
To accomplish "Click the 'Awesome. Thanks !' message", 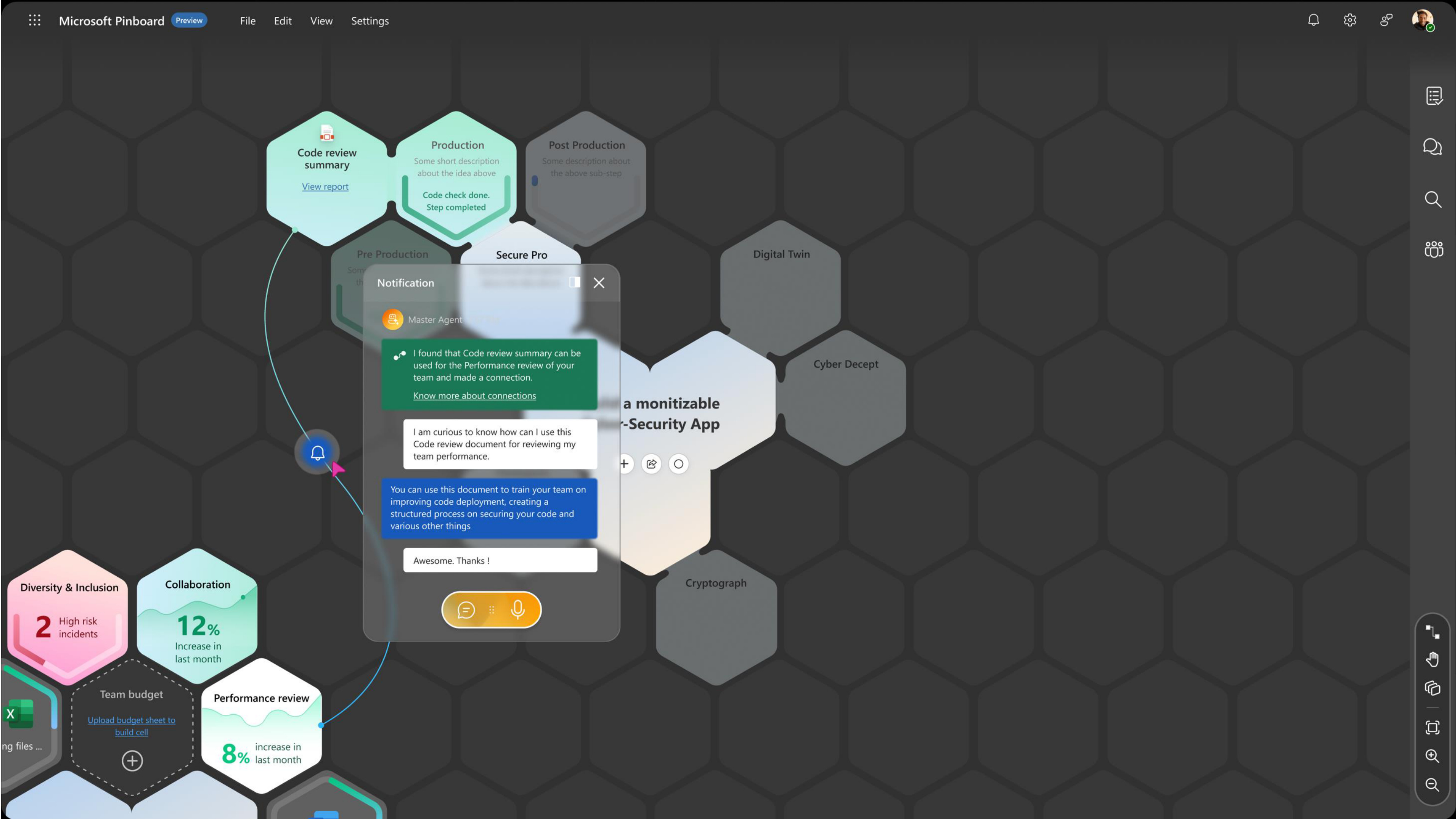I will click(x=500, y=560).
